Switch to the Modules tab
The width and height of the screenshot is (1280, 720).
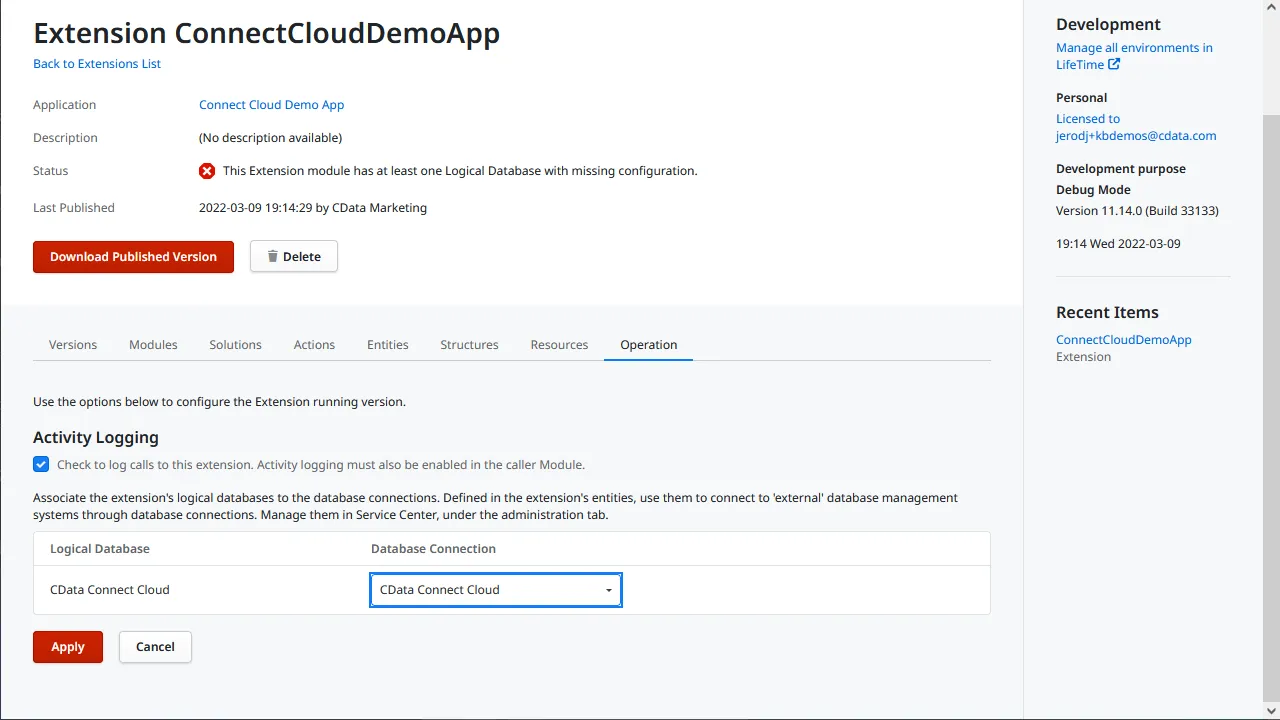point(153,344)
